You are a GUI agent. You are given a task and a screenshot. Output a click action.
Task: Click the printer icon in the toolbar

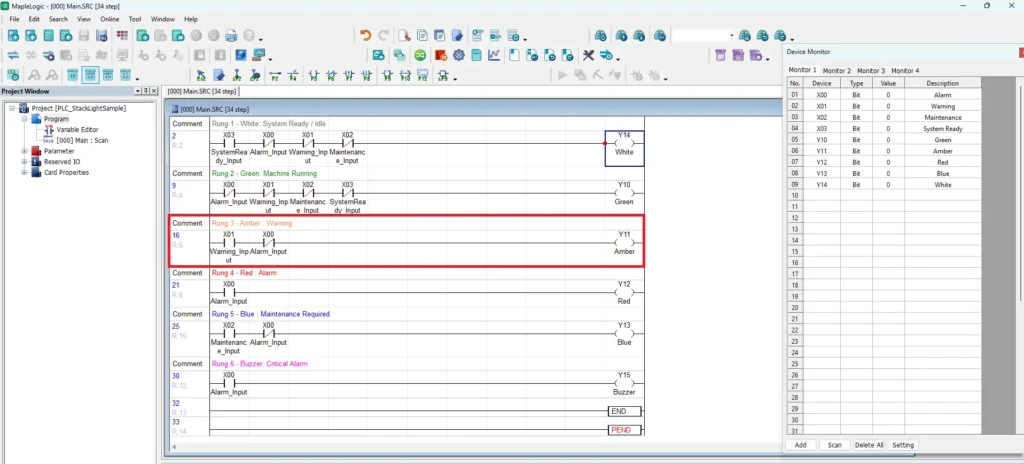click(231, 35)
